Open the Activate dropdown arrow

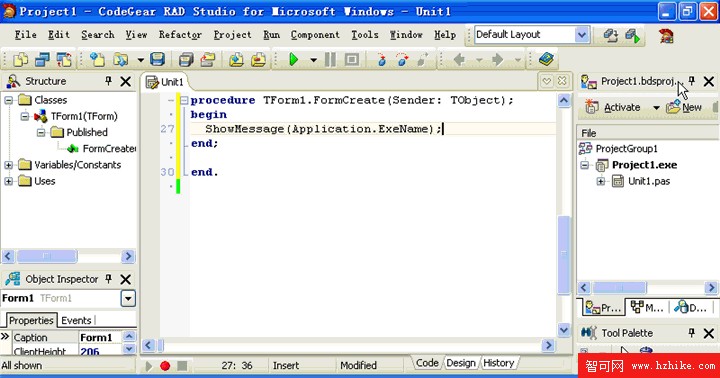click(656, 108)
